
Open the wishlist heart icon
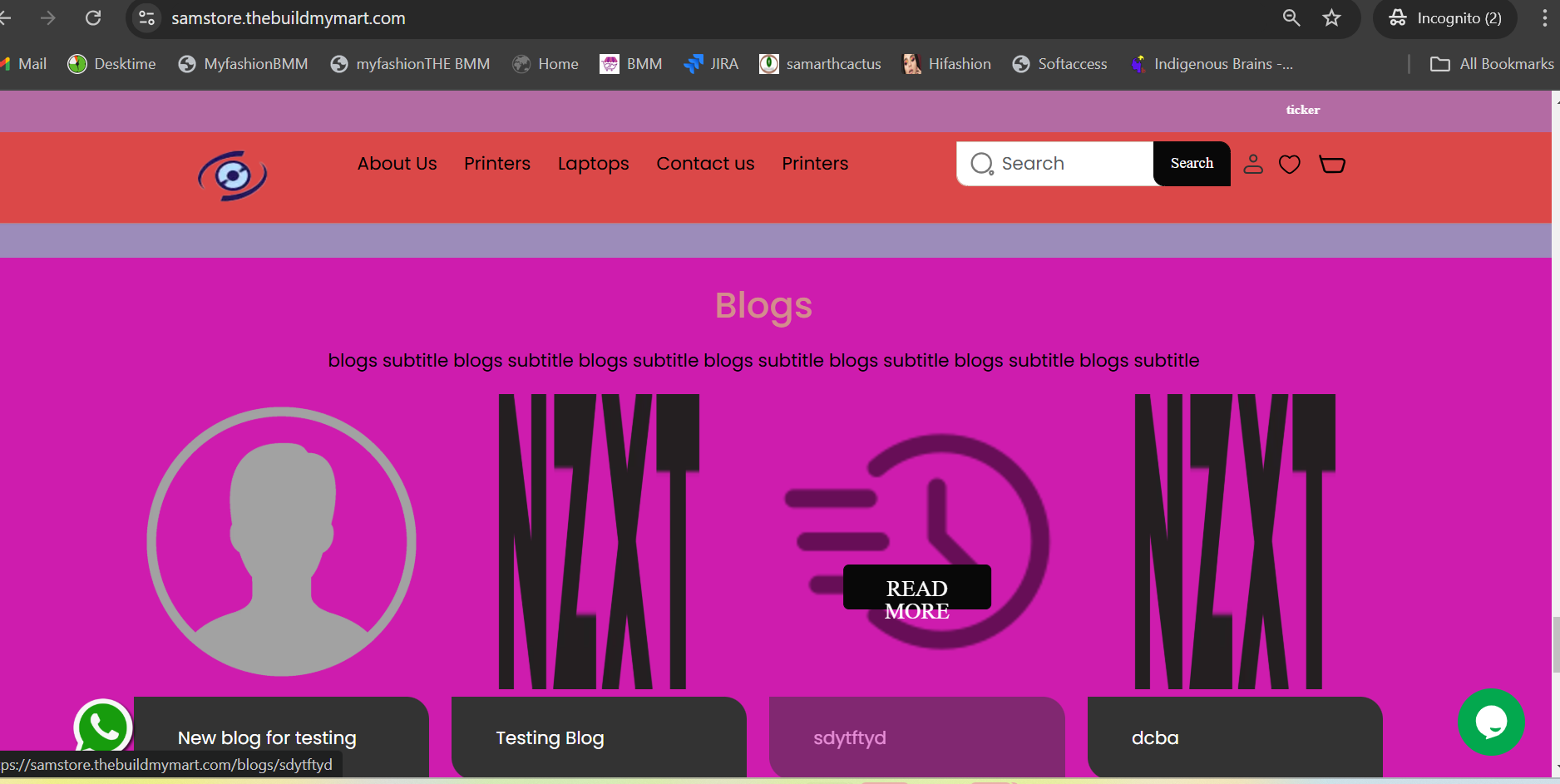click(x=1290, y=165)
